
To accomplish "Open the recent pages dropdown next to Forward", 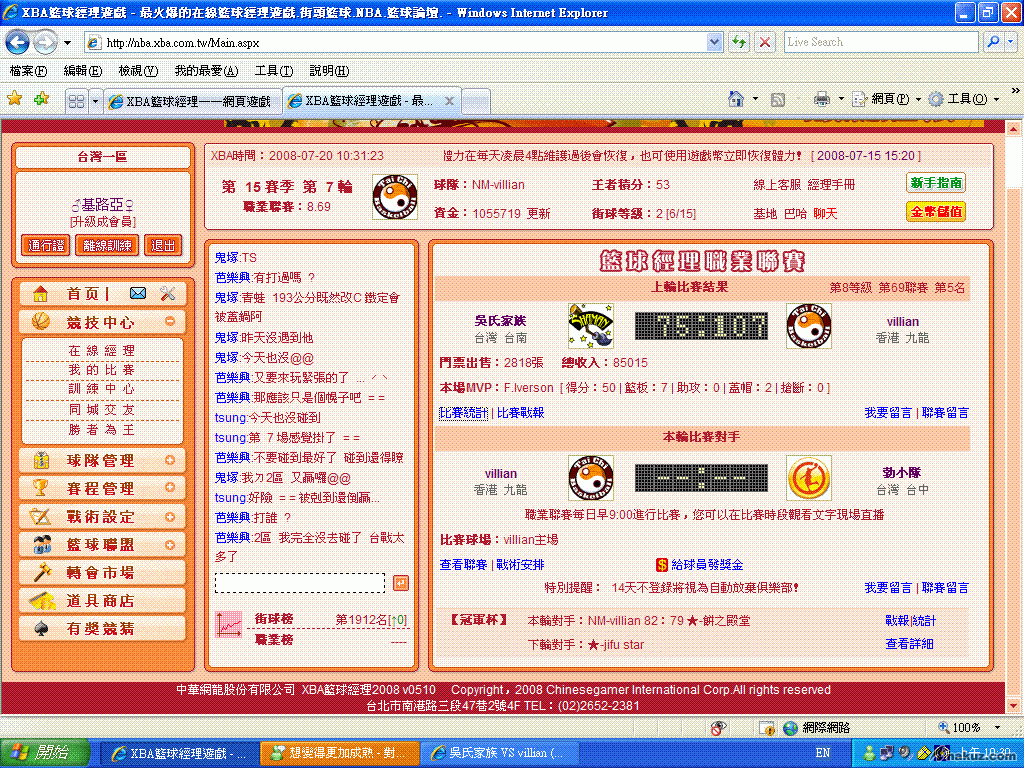I will [67, 43].
